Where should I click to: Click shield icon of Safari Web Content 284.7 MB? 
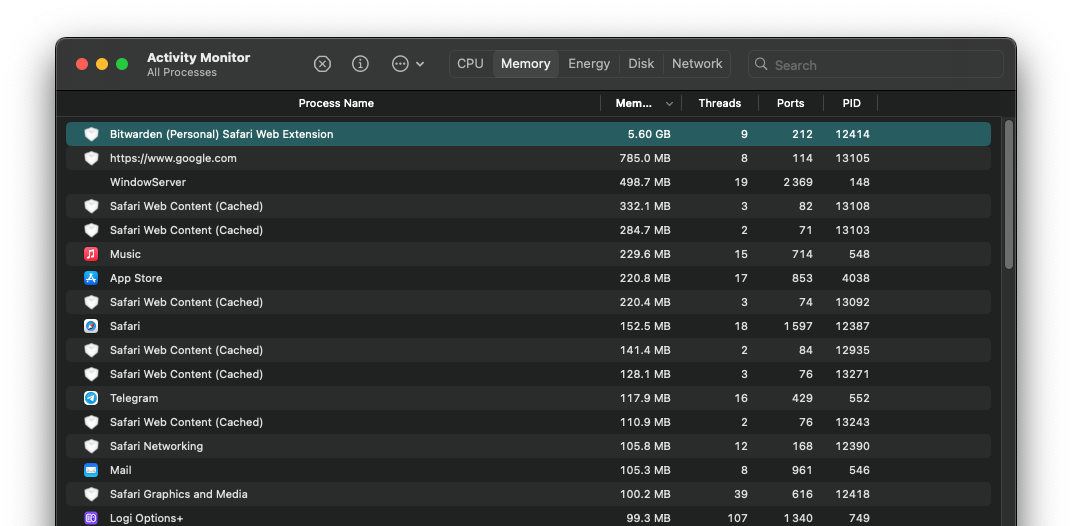pyautogui.click(x=91, y=230)
